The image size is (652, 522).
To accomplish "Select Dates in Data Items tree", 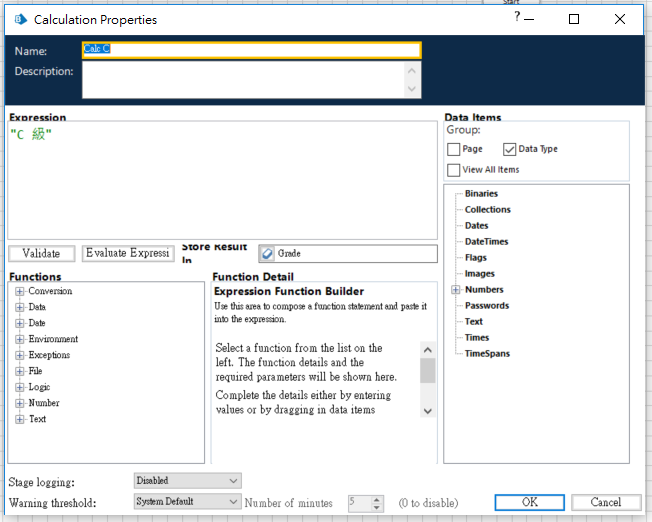I will pos(477,225).
